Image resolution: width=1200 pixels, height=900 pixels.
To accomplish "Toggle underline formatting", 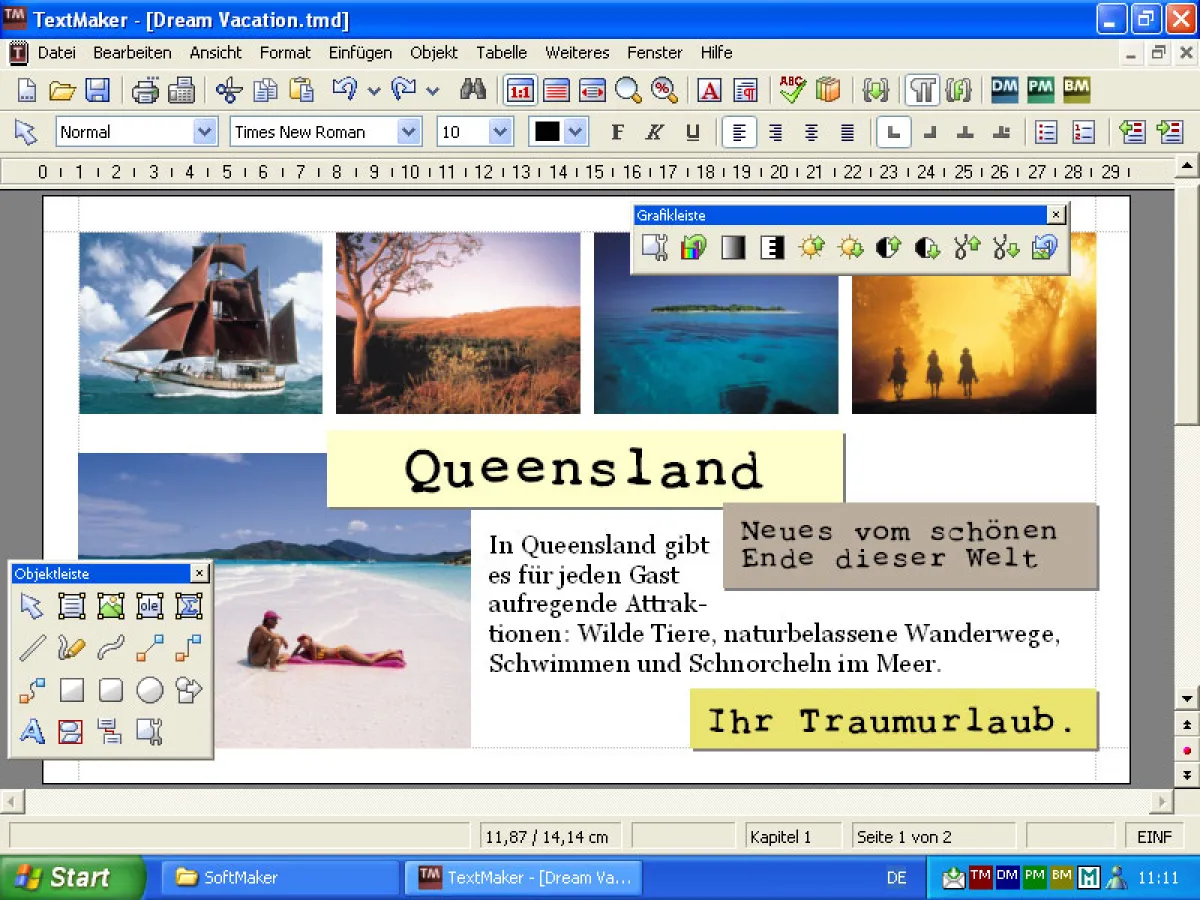I will pos(692,132).
